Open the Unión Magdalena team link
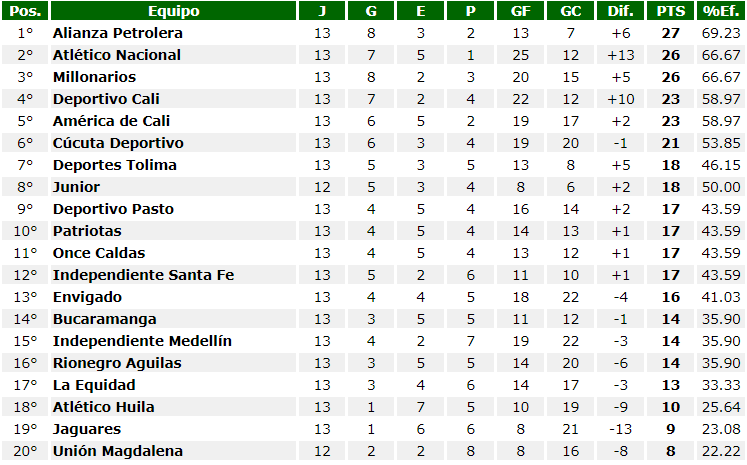The image size is (747, 465). [118, 451]
